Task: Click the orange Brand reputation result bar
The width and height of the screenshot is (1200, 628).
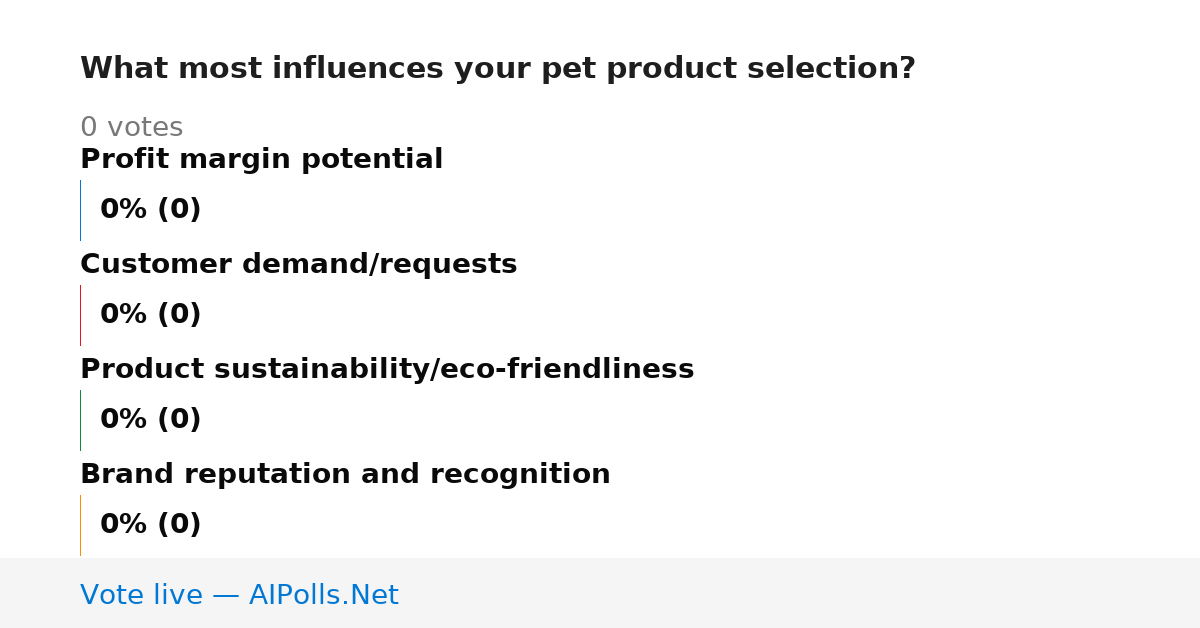Action: pos(80,525)
